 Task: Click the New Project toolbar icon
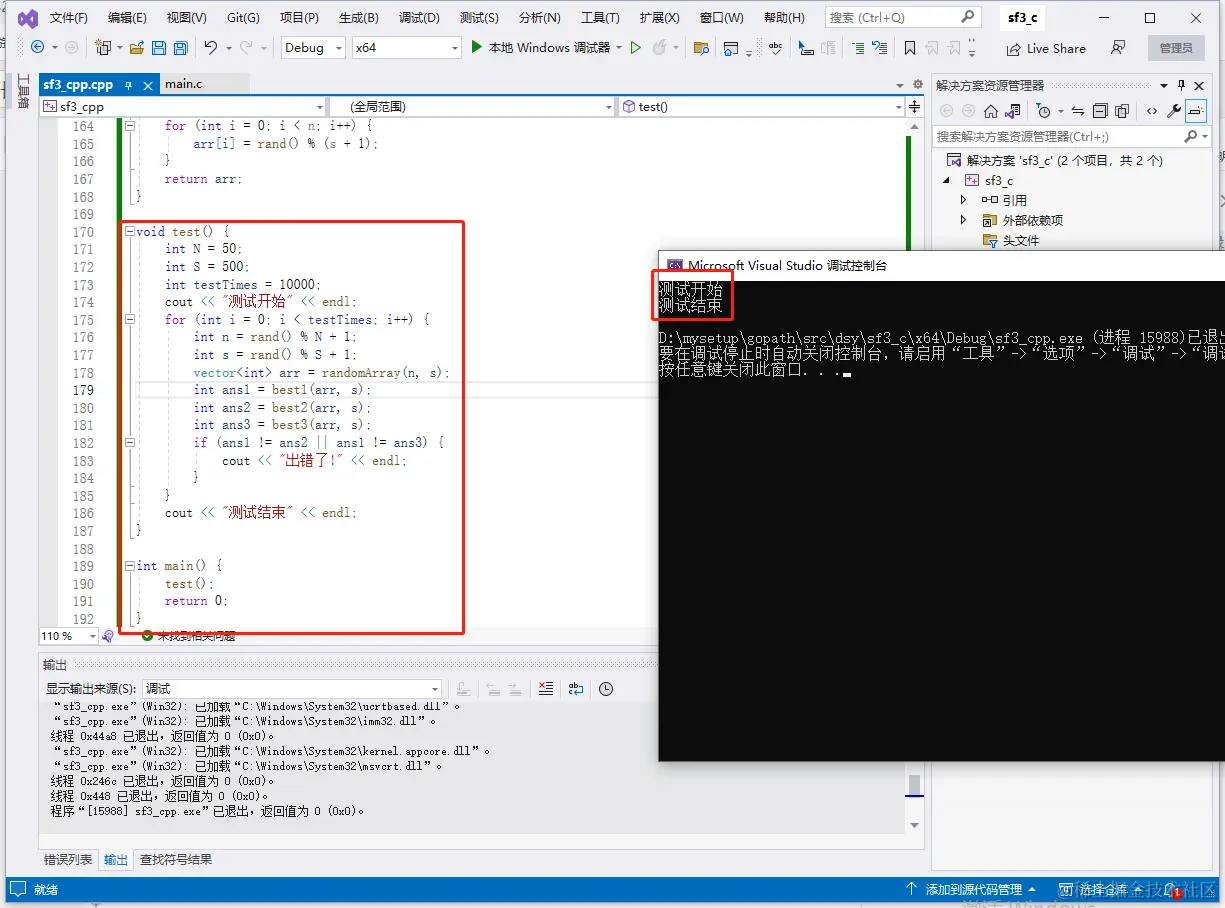102,47
